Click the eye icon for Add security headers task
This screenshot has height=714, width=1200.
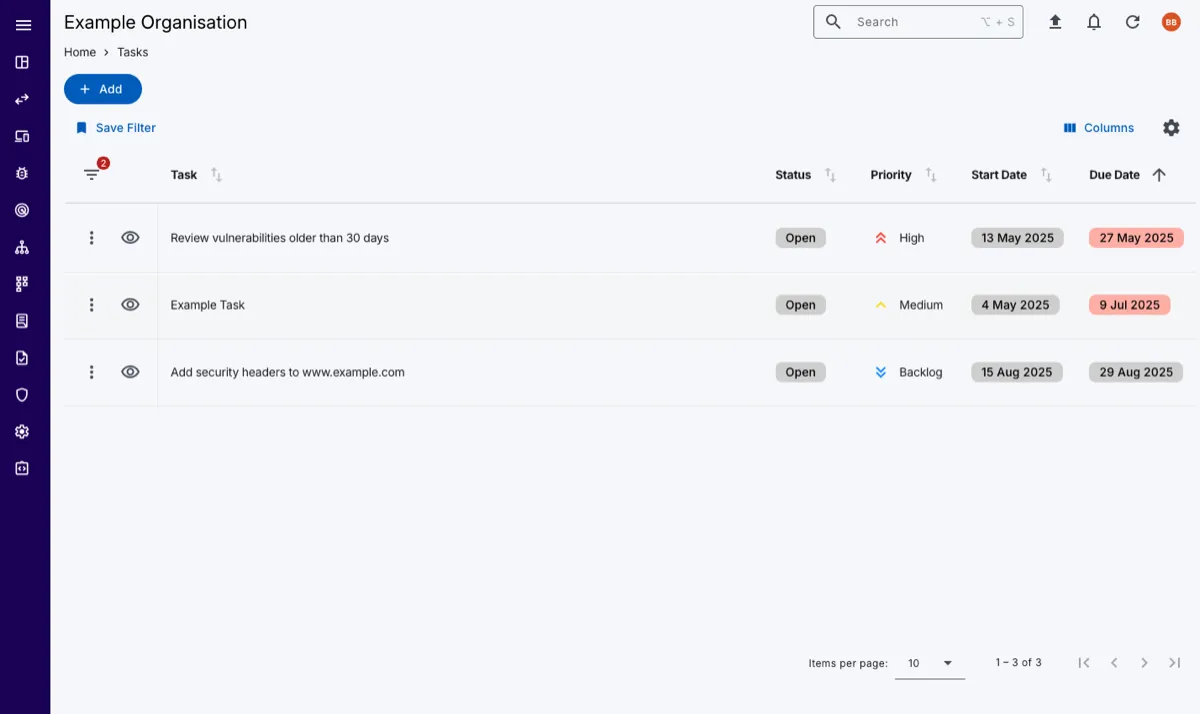point(130,372)
